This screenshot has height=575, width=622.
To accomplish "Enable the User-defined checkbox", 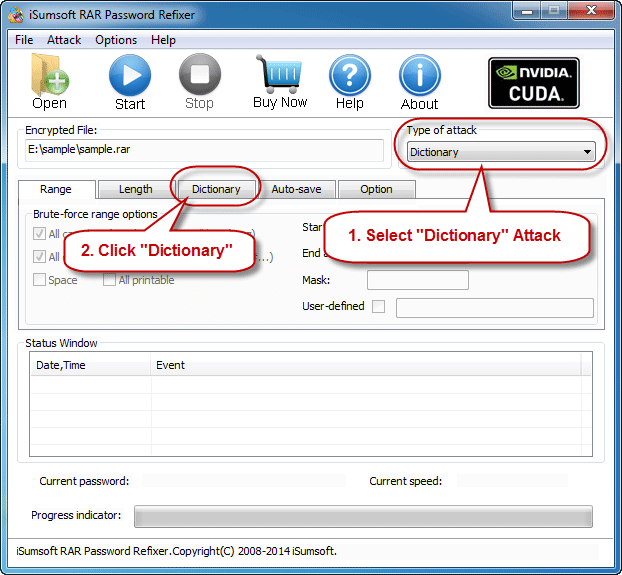I will 378,306.
